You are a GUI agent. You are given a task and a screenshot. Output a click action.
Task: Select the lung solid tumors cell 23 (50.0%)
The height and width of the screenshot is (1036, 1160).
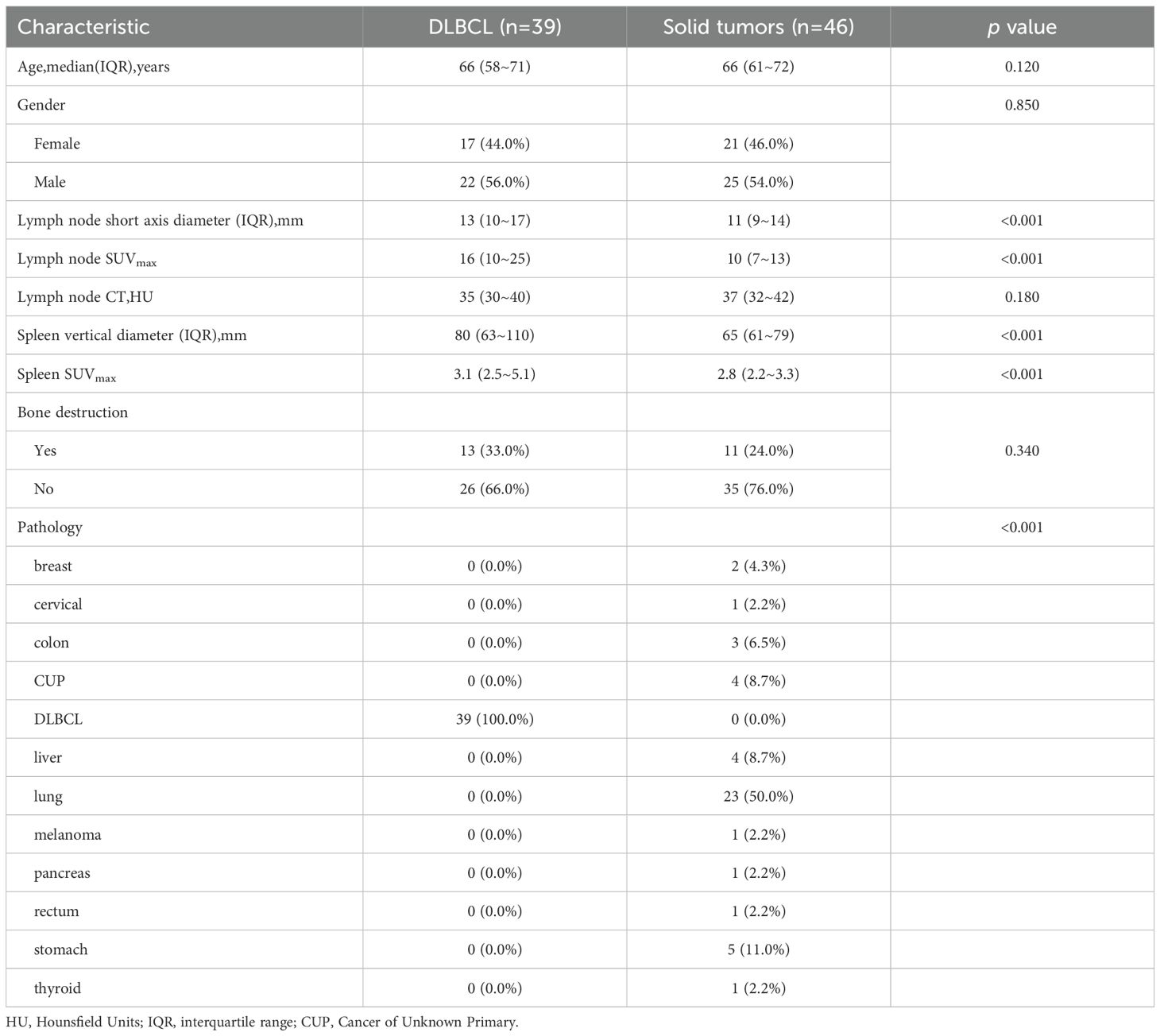click(x=758, y=796)
